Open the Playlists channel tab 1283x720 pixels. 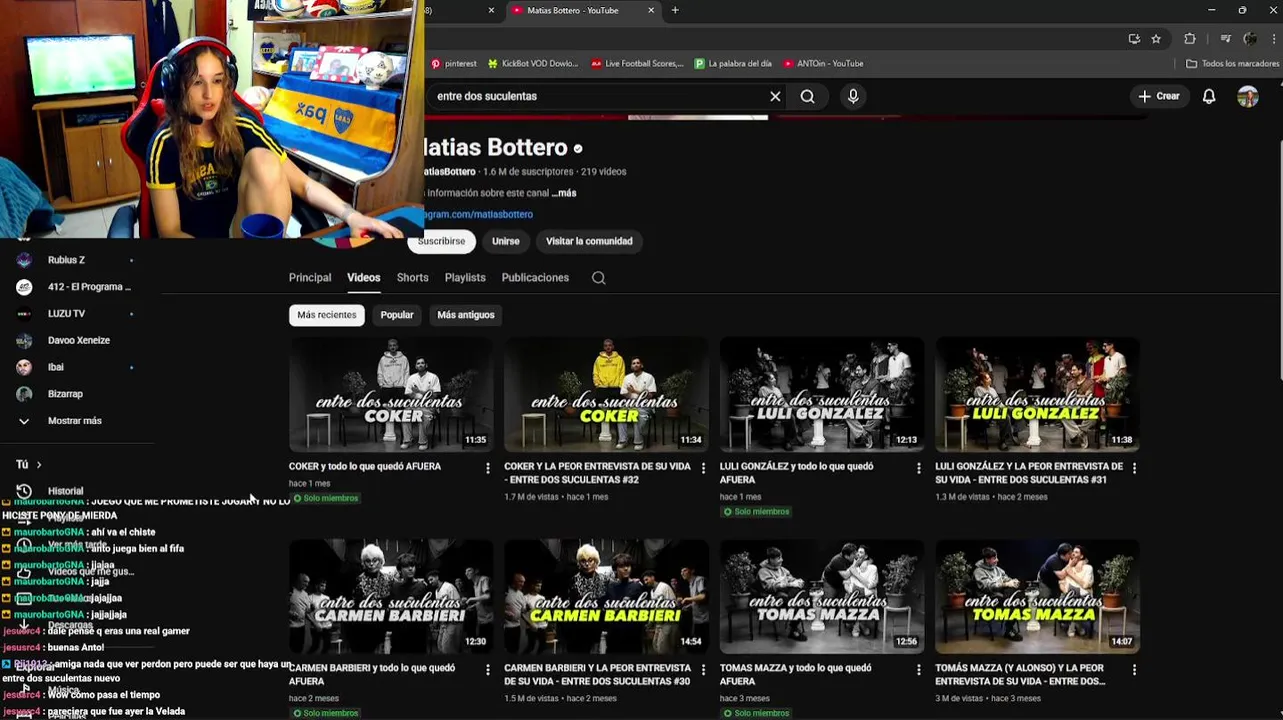click(x=465, y=278)
